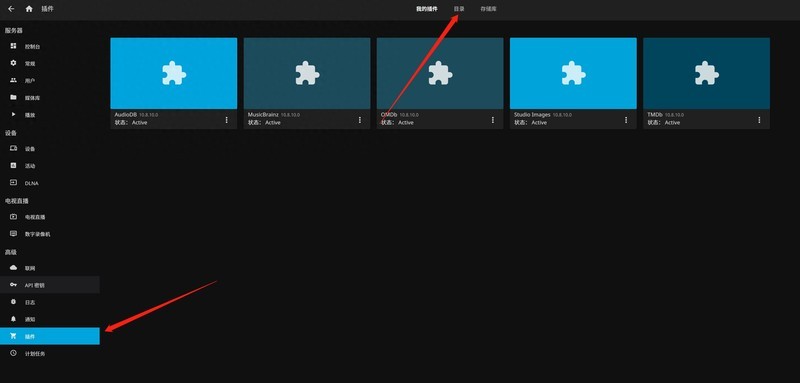Open the 播放 playback sidebar item
The image size is (800, 383).
click(50, 115)
